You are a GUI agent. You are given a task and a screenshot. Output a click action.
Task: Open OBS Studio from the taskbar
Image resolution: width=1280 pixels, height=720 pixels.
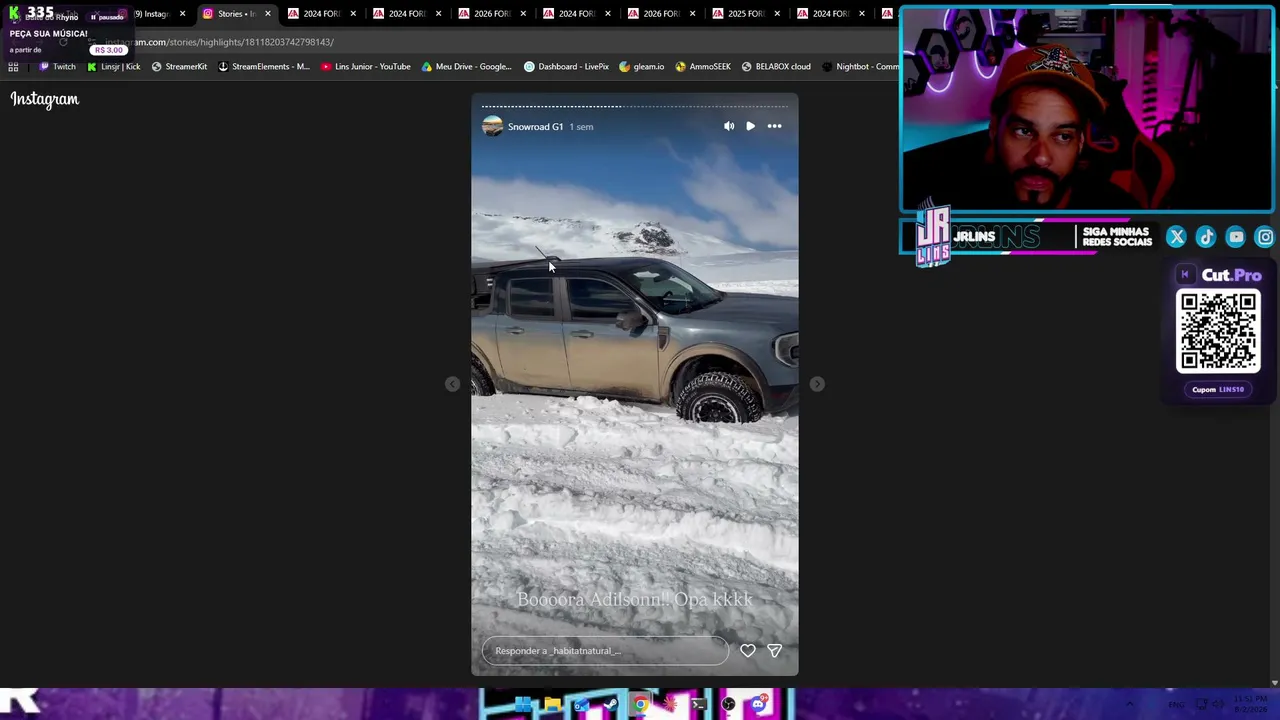(728, 705)
